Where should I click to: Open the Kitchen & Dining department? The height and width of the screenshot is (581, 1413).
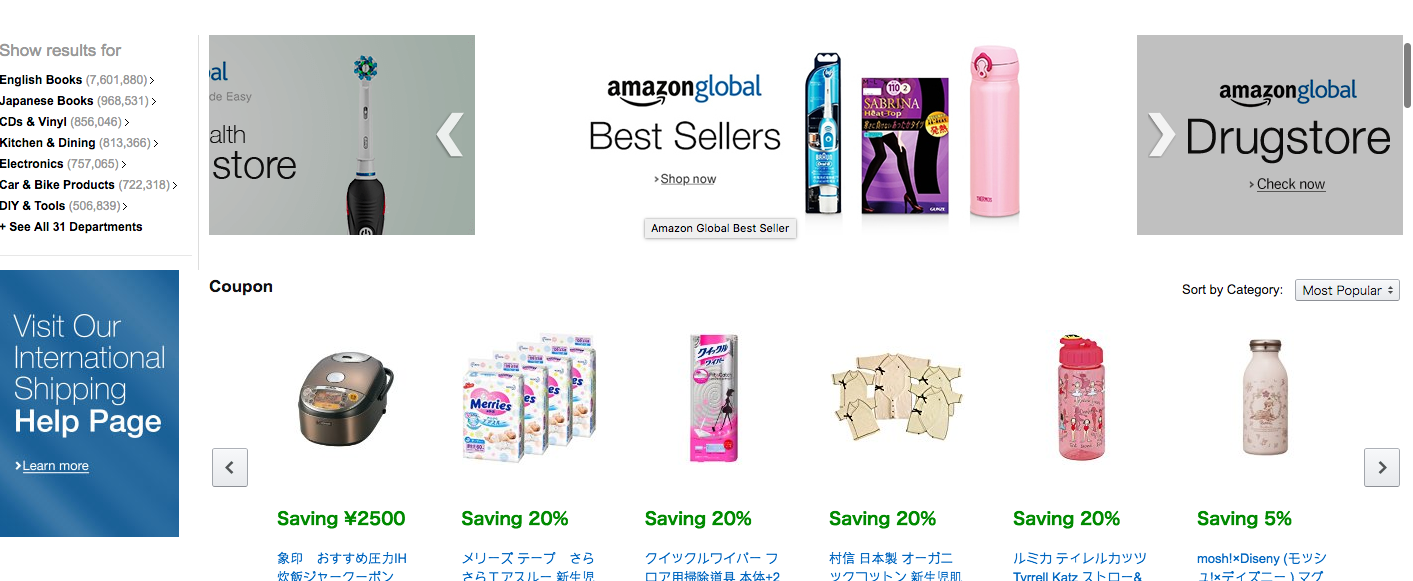(48, 143)
